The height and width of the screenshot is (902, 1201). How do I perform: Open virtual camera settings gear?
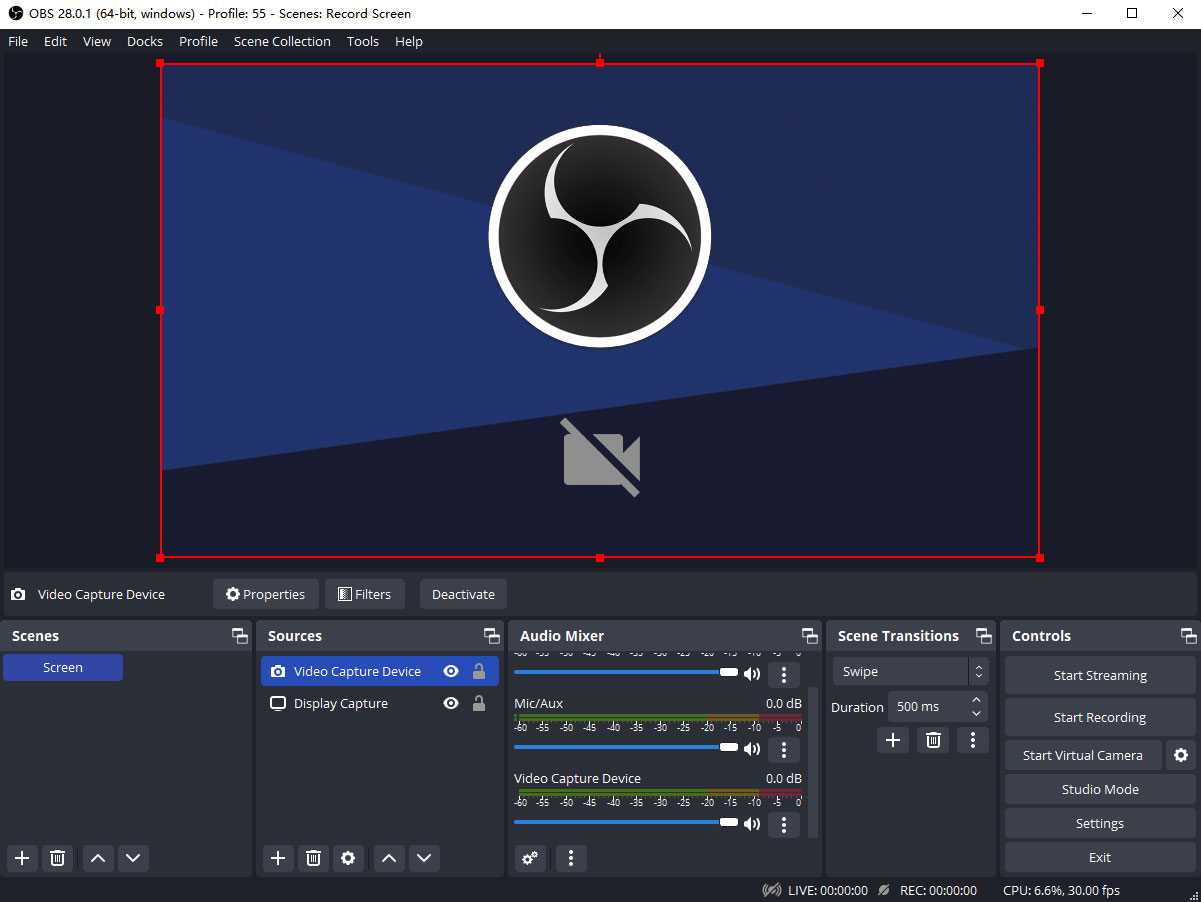[1181, 755]
